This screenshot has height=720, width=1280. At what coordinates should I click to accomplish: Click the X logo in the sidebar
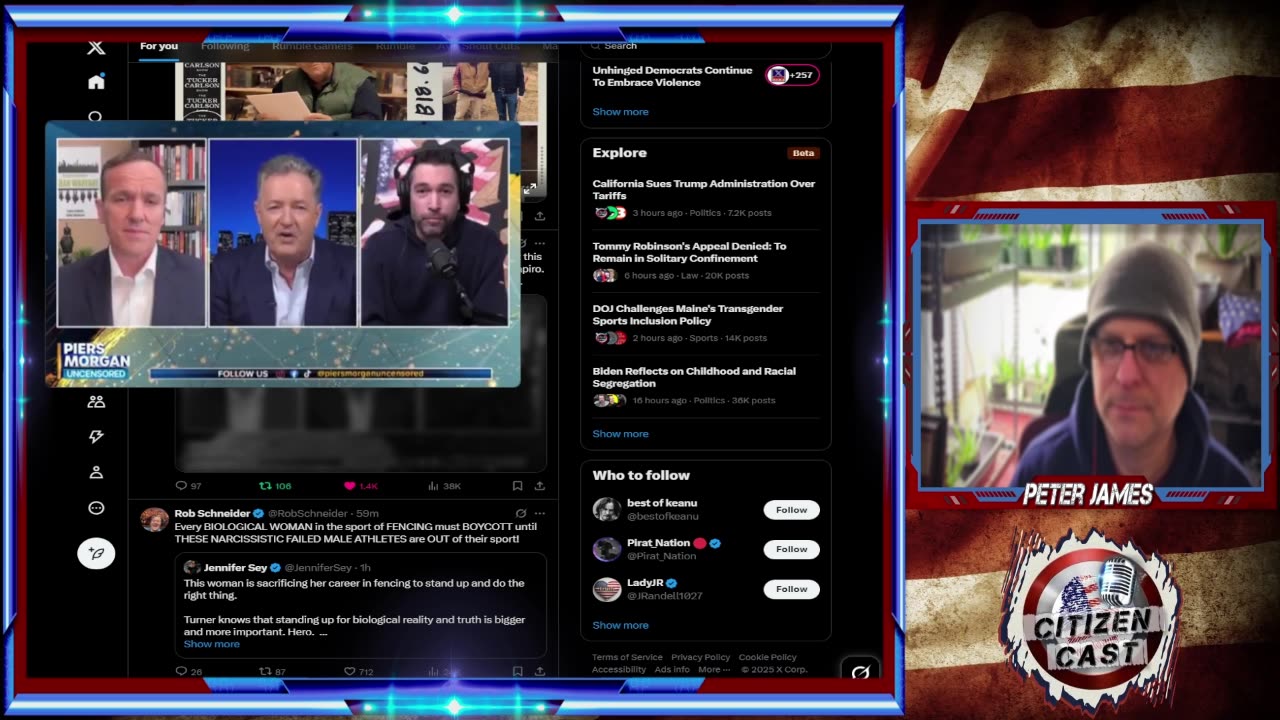[96, 47]
